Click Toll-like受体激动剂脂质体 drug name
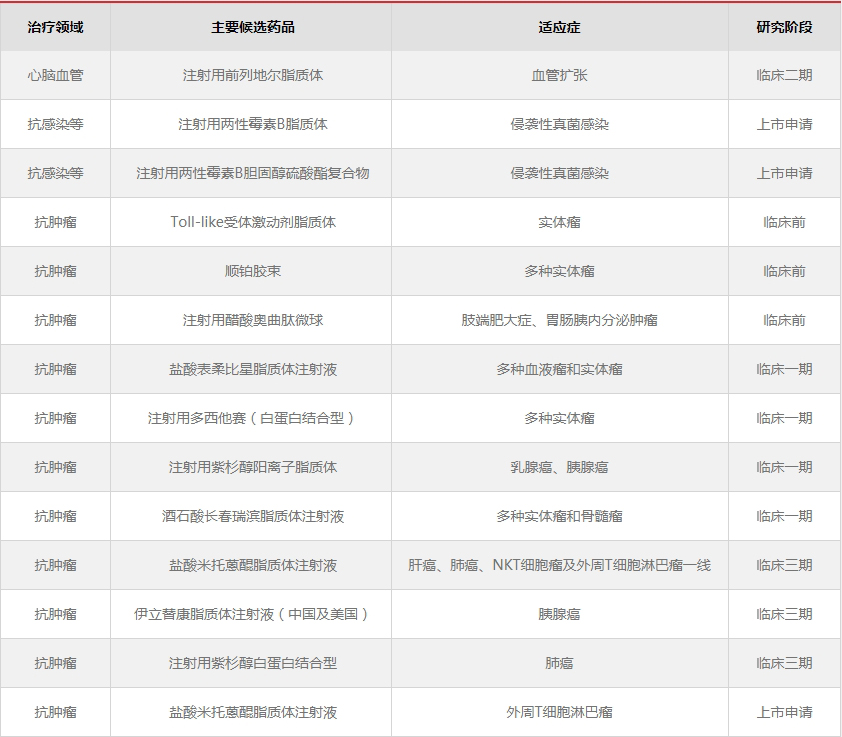The height and width of the screenshot is (737, 842). point(252,222)
